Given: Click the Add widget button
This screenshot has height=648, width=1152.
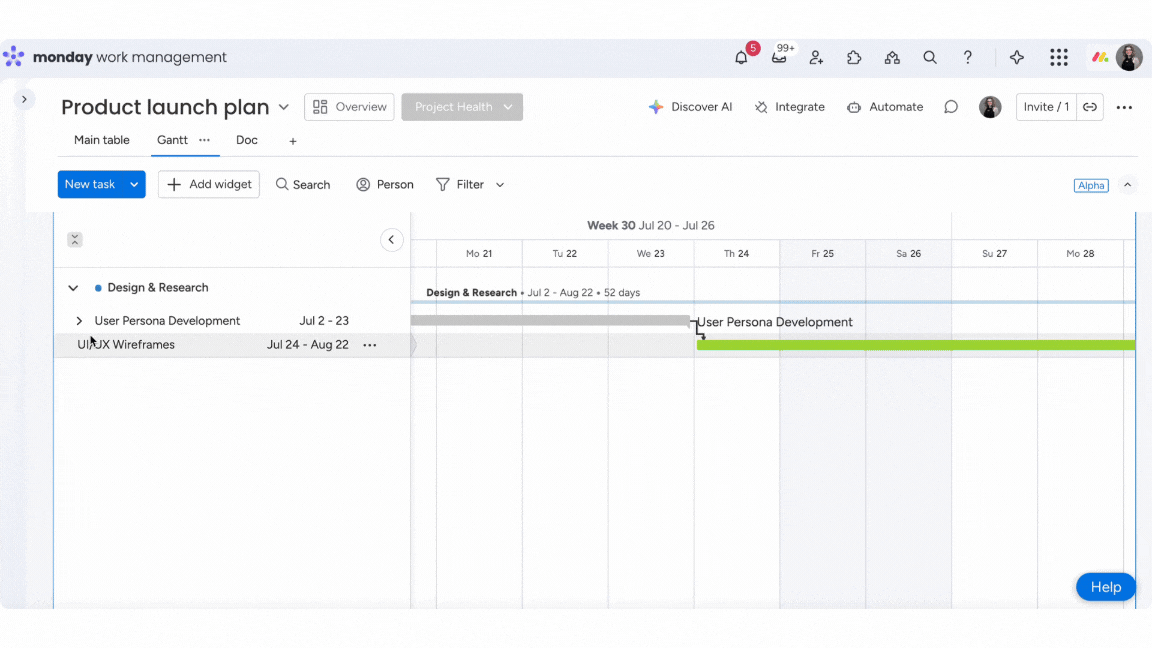Looking at the screenshot, I should [209, 185].
